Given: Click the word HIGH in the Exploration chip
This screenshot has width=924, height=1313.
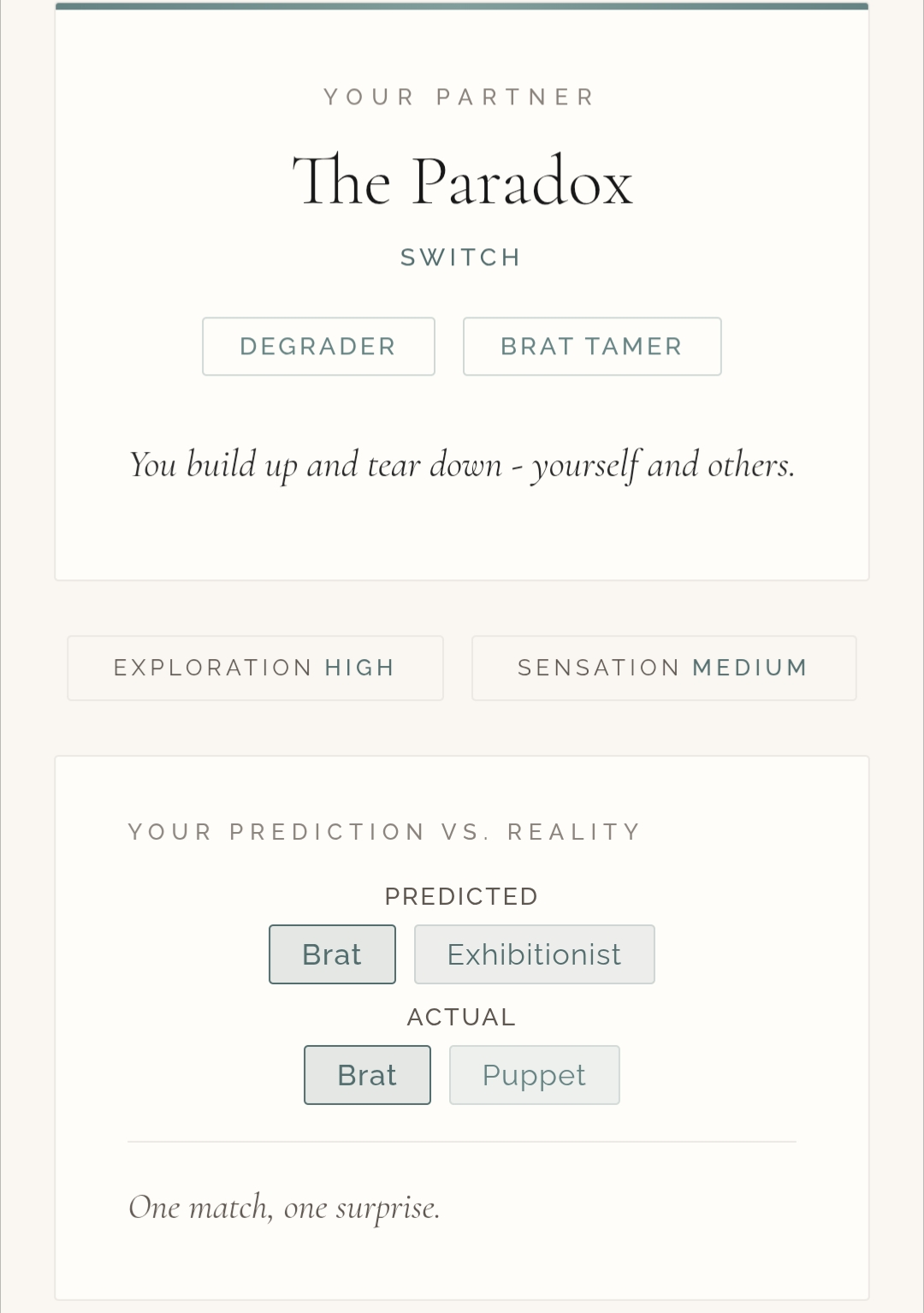Looking at the screenshot, I should (x=360, y=668).
